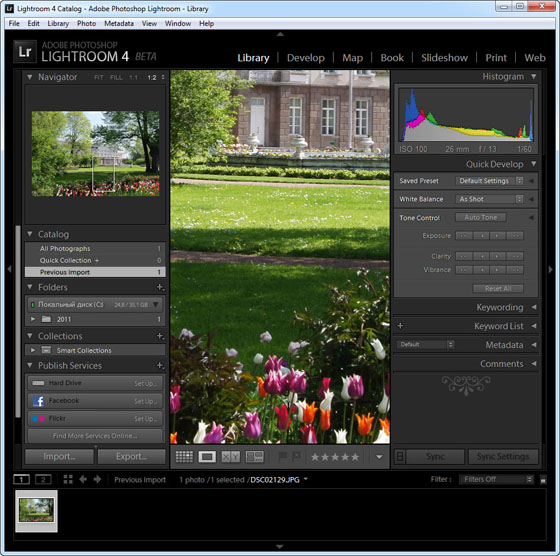The width and height of the screenshot is (560, 556).
Task: Select Loupe view icon in toolbar
Action: point(207,456)
